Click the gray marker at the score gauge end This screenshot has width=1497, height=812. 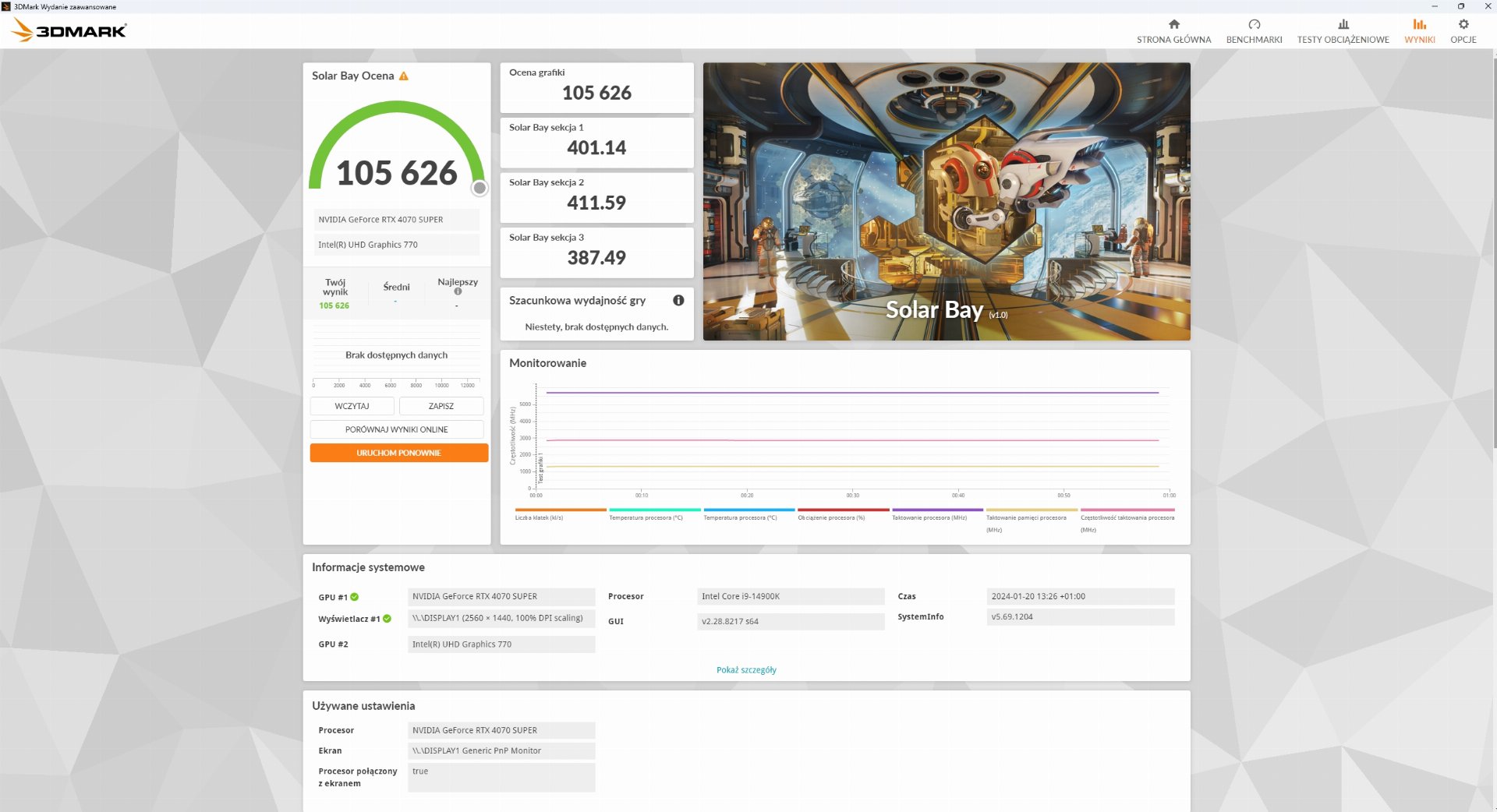coord(480,188)
